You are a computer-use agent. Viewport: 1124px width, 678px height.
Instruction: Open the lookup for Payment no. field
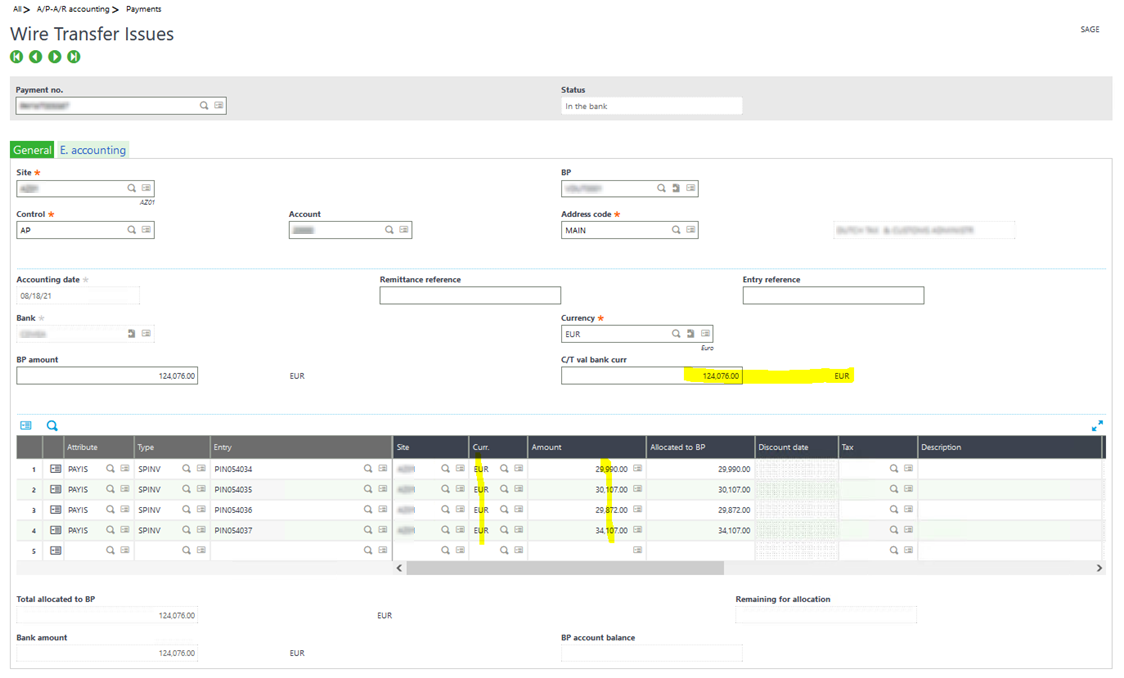coord(203,105)
